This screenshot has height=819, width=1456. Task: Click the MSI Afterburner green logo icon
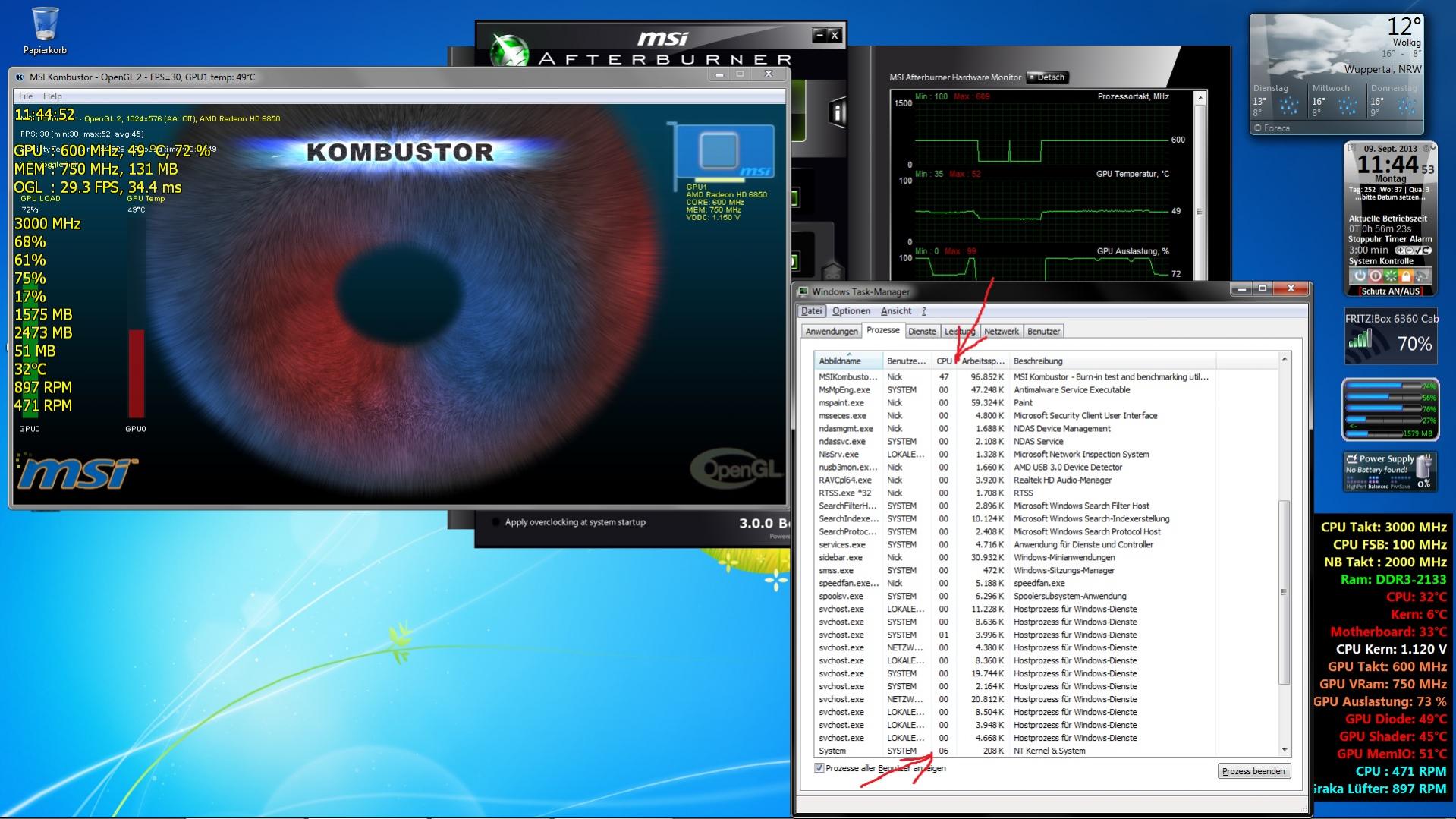(x=510, y=52)
